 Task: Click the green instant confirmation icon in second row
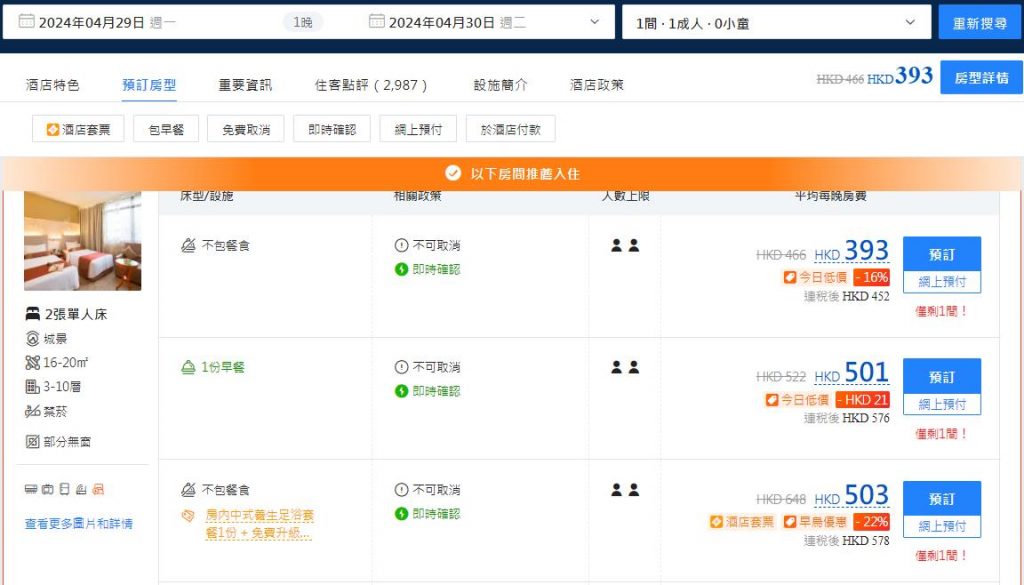pyautogui.click(x=402, y=391)
